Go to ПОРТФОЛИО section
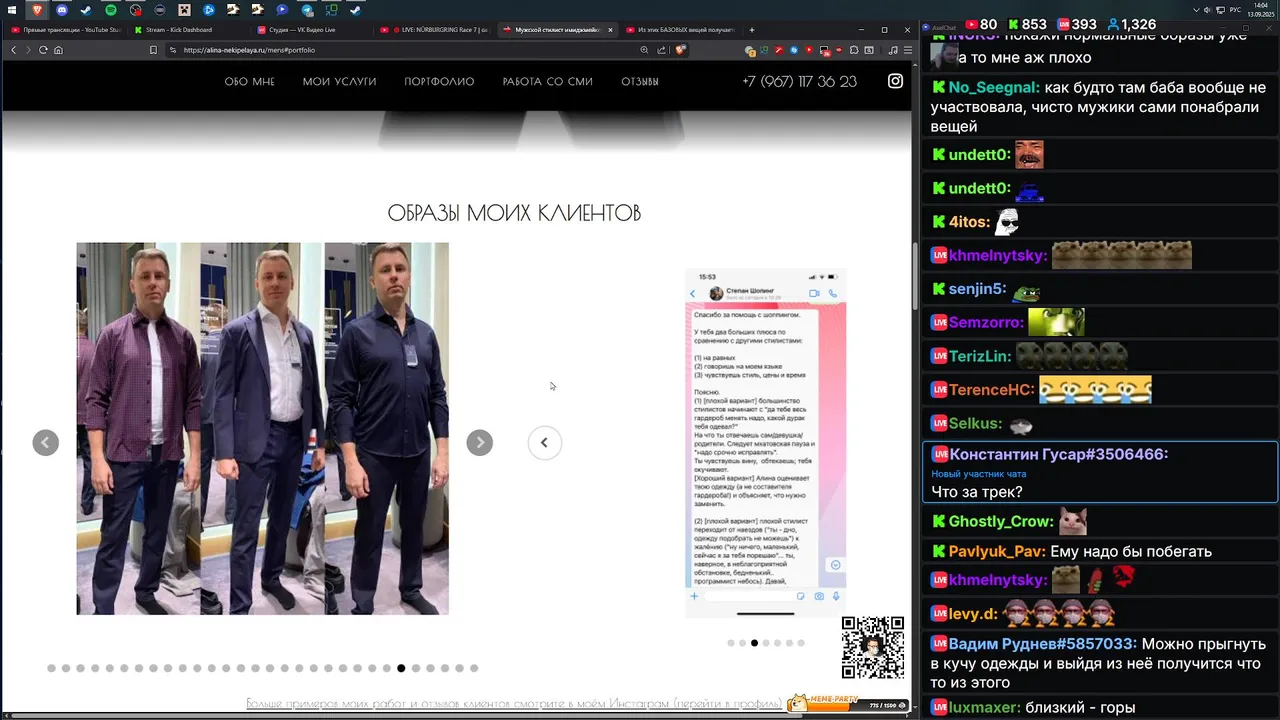 coord(440,82)
